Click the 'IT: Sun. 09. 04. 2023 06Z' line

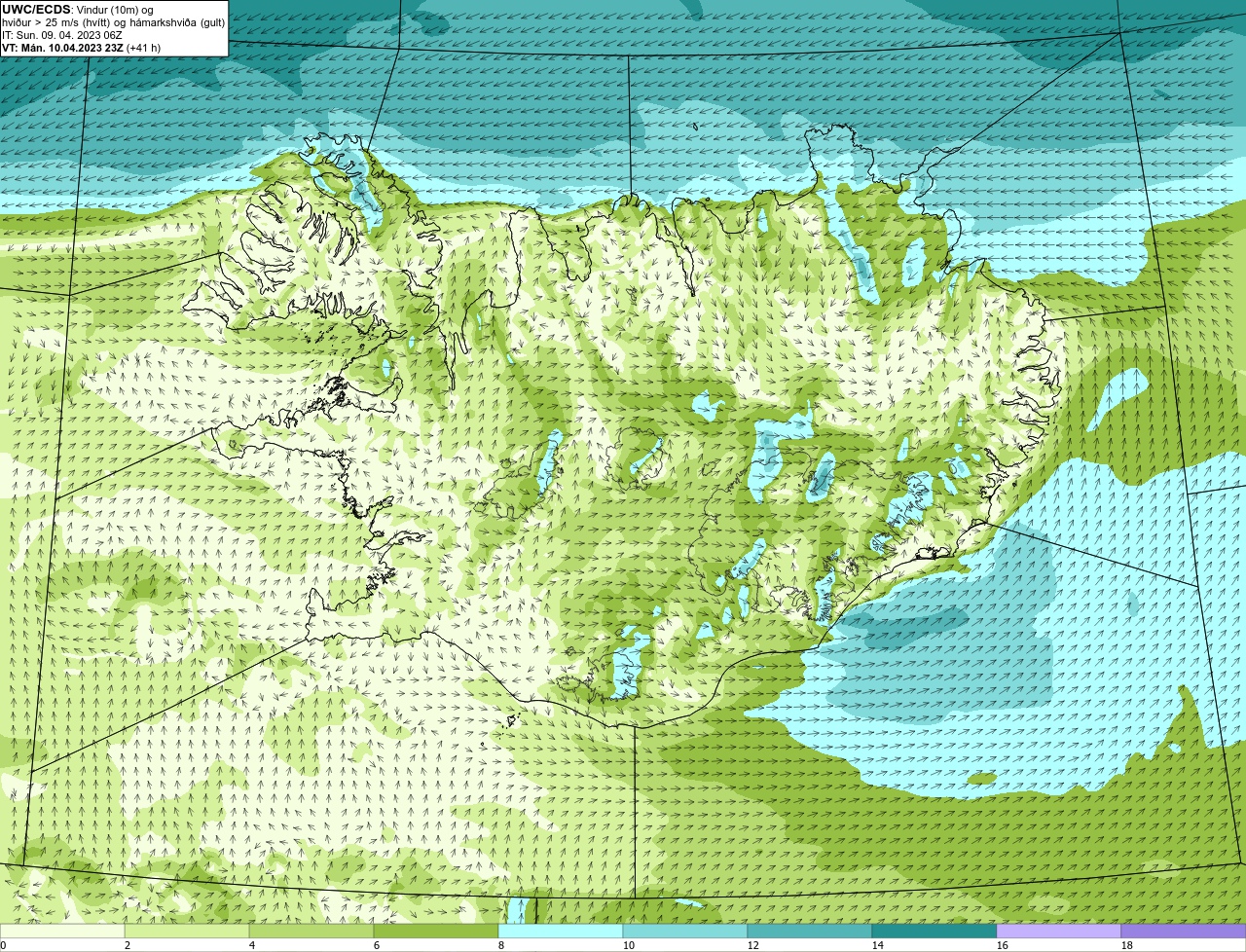click(x=62, y=35)
